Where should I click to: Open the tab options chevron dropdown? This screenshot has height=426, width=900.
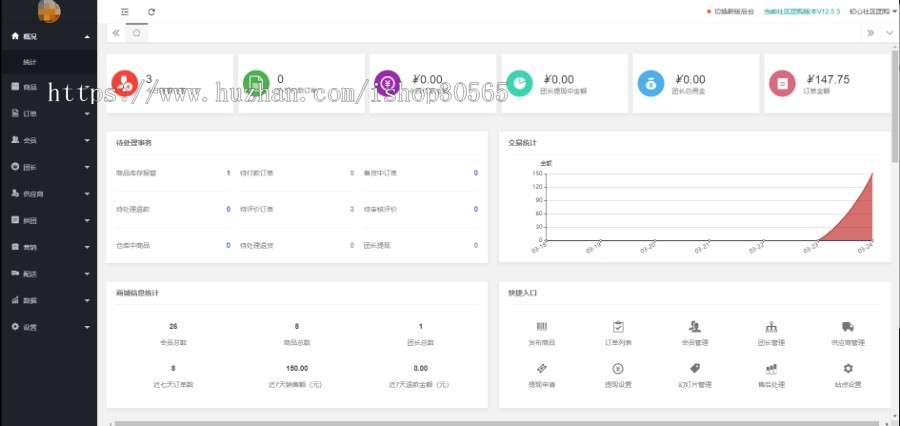tap(890, 33)
